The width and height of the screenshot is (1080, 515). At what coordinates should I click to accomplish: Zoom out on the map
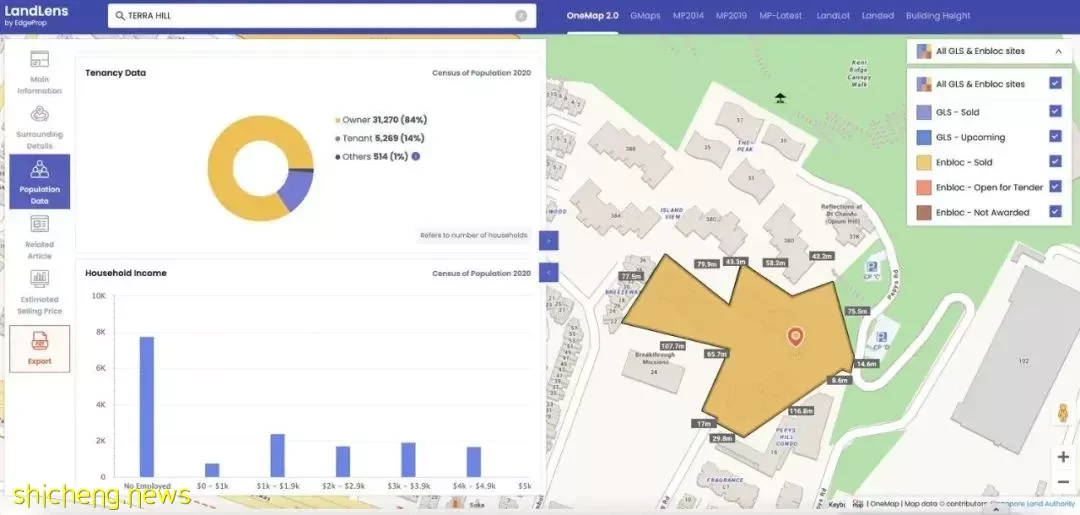pos(1063,482)
